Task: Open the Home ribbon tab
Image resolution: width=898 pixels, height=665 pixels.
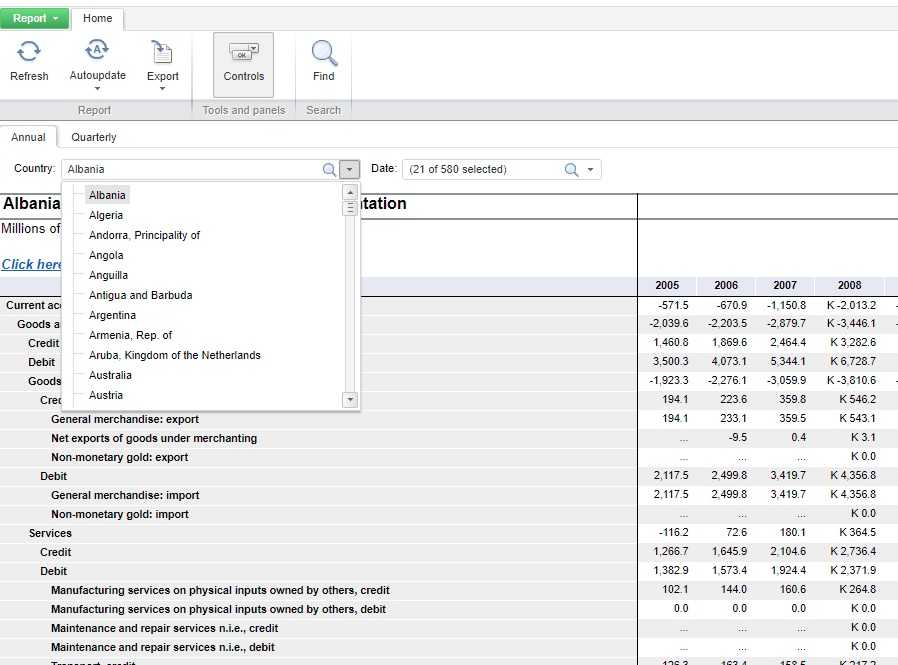Action: tap(98, 18)
